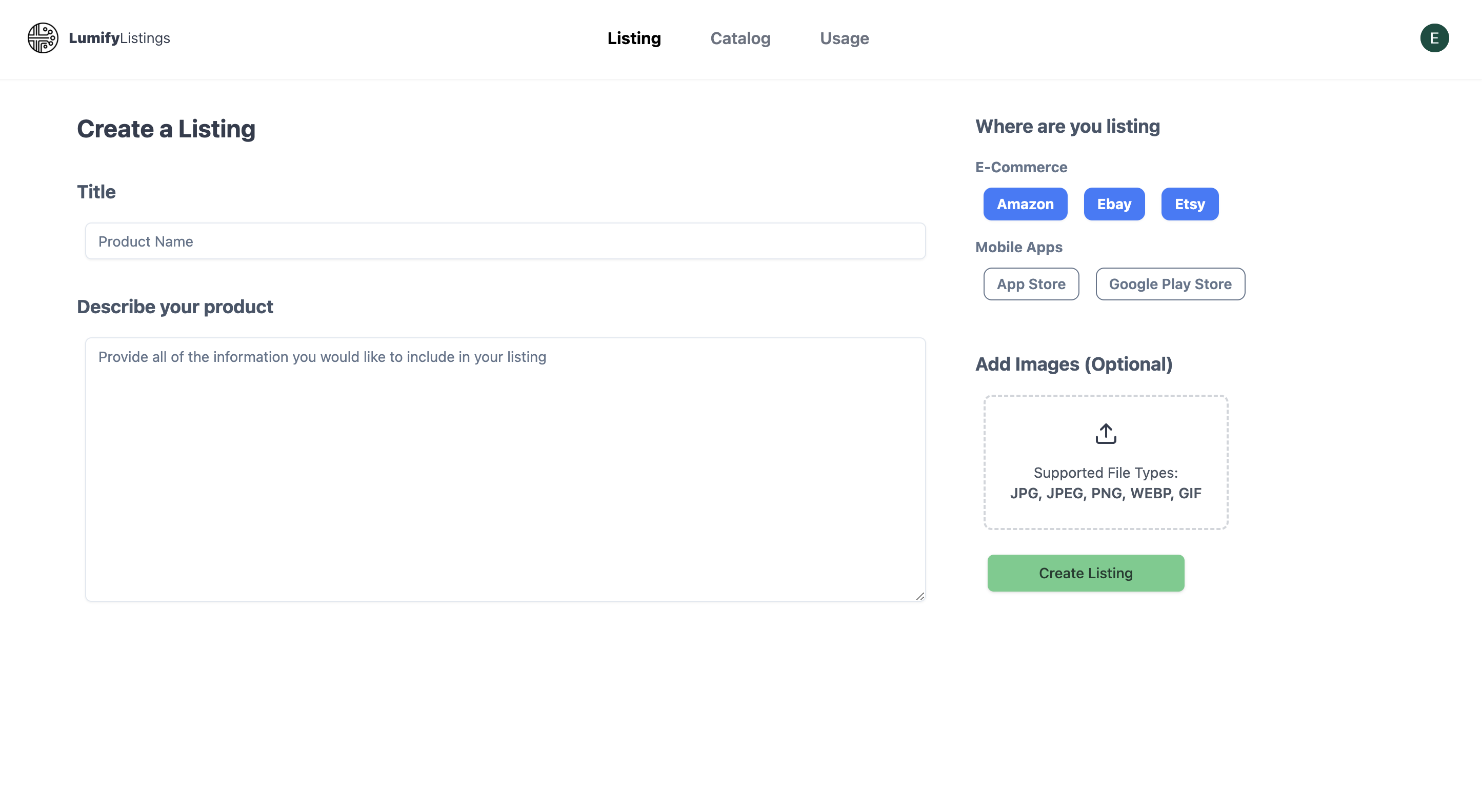Select the Google Play Store option
Viewport: 1482px width, 812px height.
[1170, 284]
